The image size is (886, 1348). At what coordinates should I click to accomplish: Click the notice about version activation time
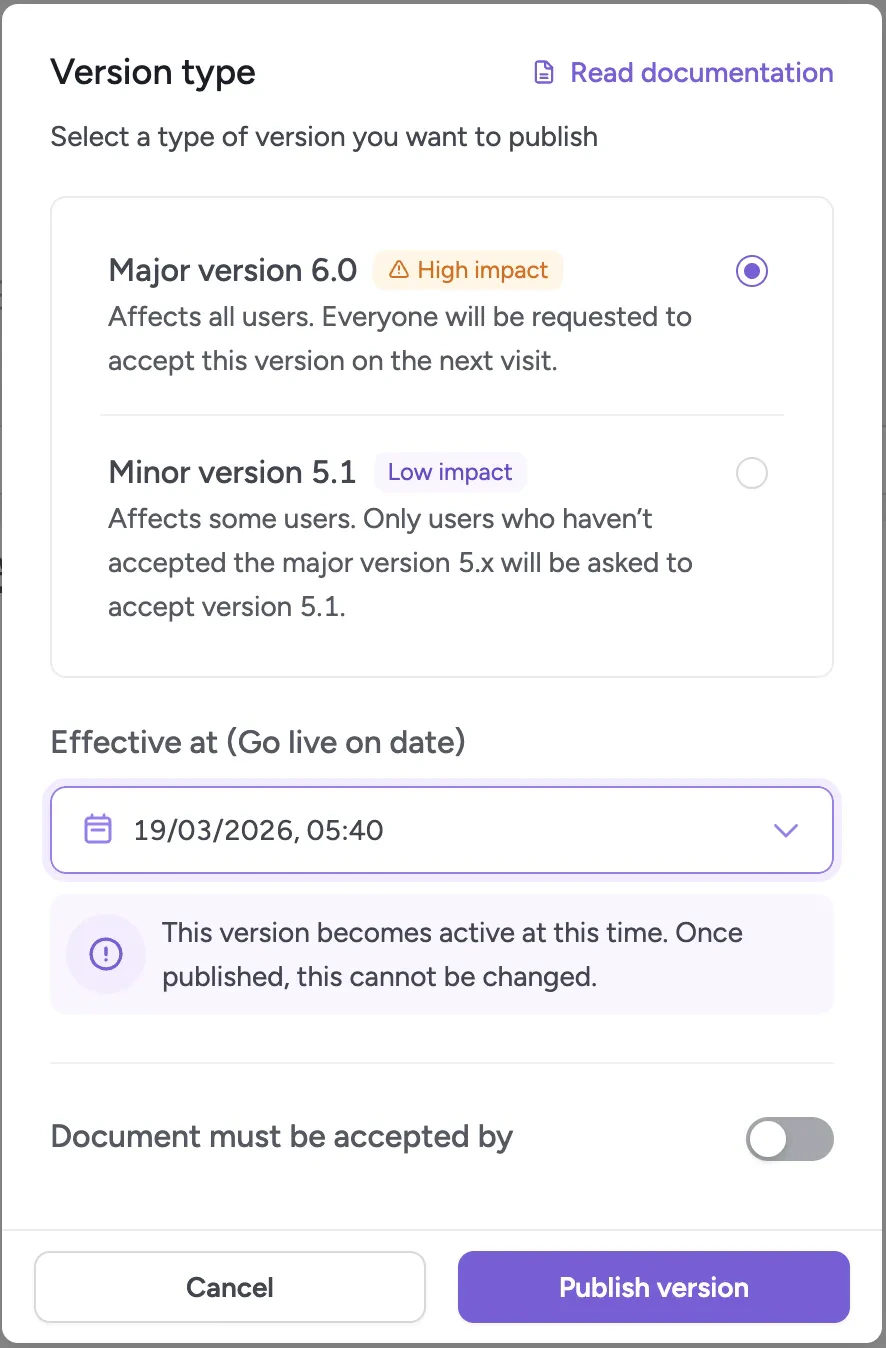coord(453,954)
